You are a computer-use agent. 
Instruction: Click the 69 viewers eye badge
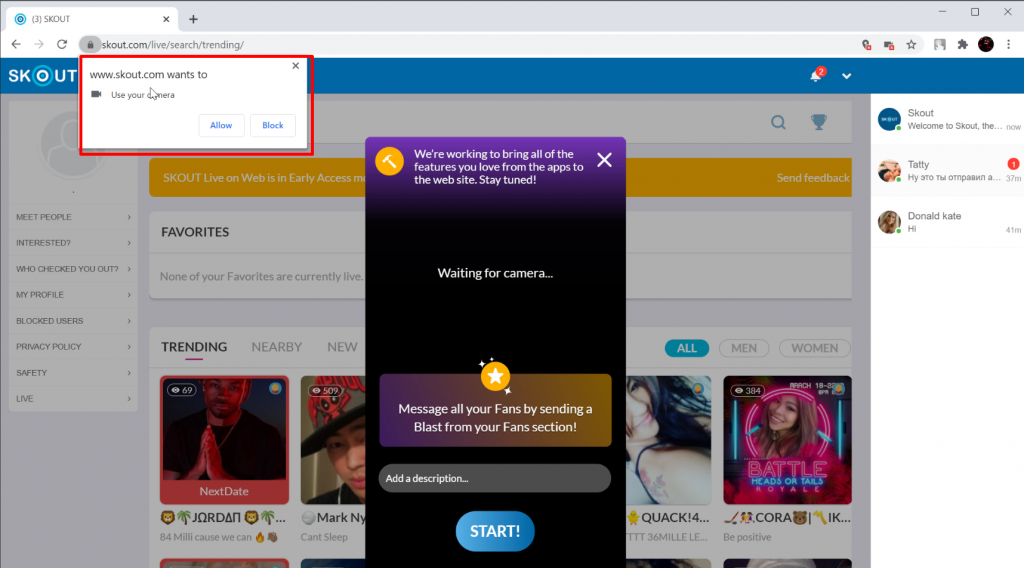pyautogui.click(x=181, y=390)
